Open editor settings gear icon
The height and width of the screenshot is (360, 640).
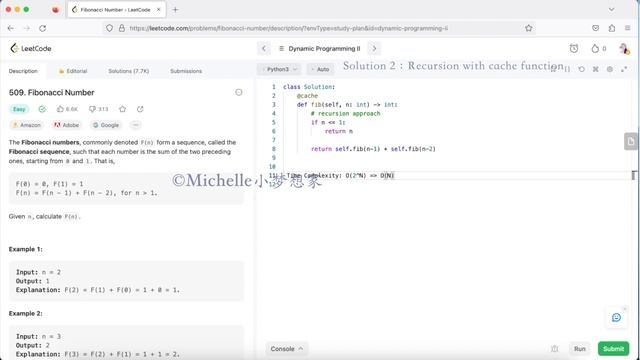(x=610, y=69)
